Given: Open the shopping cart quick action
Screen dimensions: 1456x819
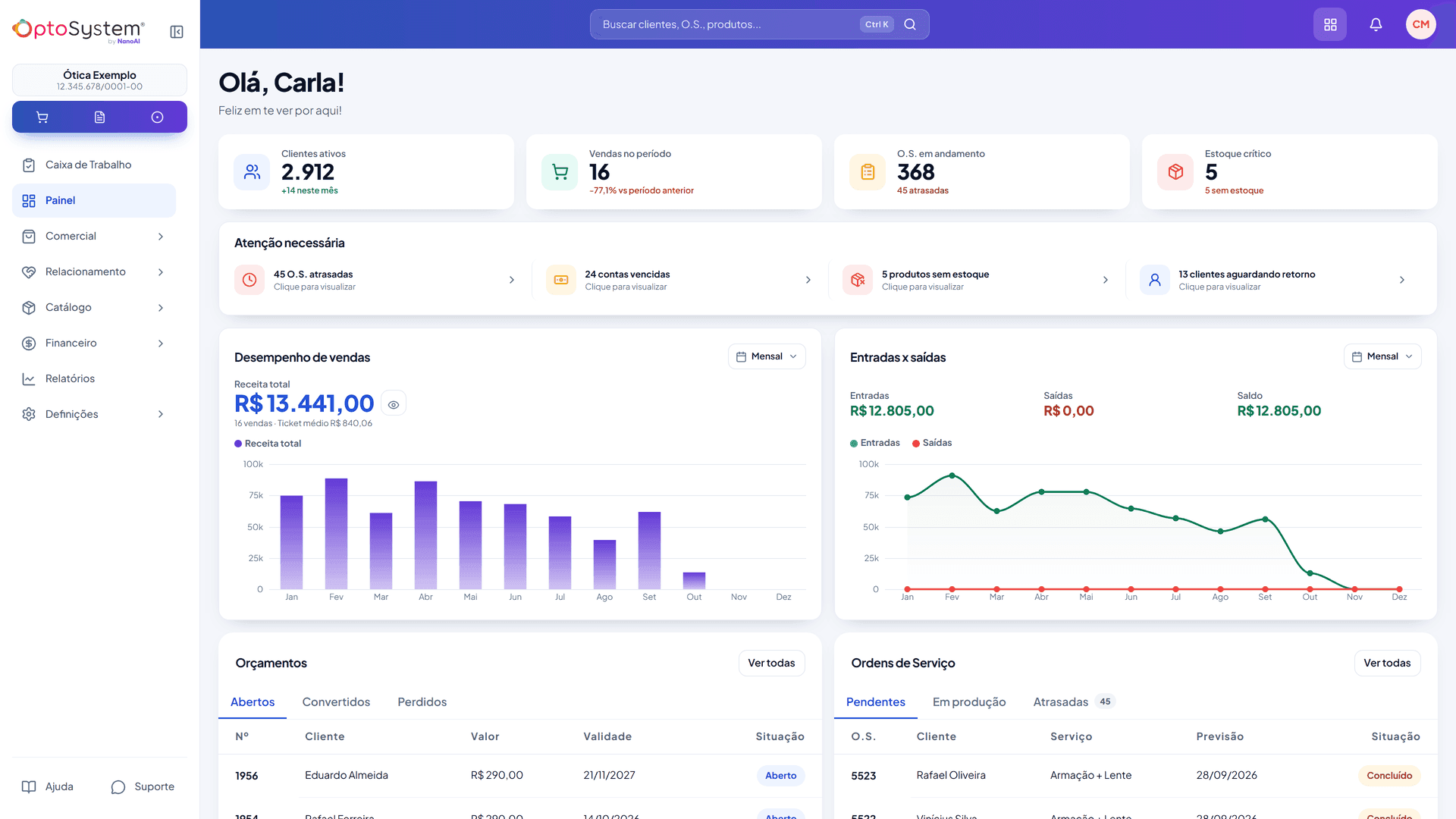Looking at the screenshot, I should [x=42, y=118].
